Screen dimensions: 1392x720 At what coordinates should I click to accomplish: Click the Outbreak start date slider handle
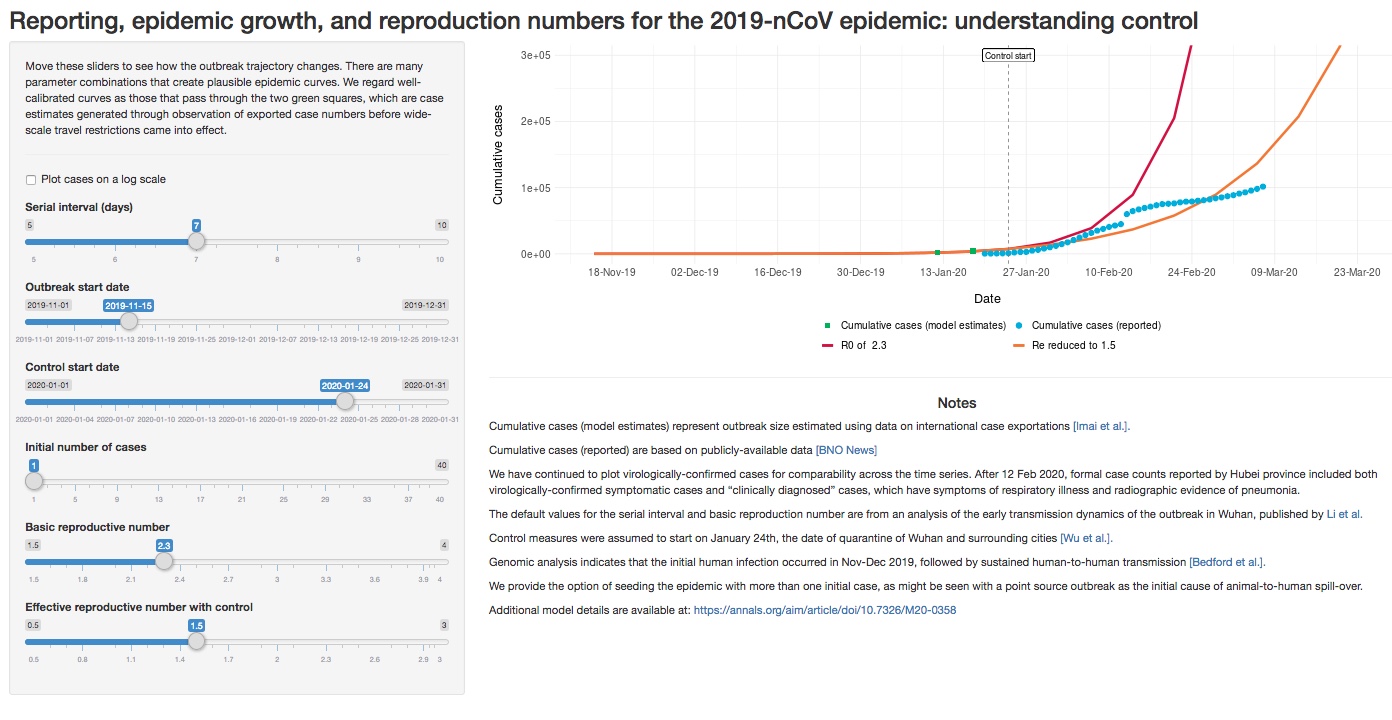point(128,321)
